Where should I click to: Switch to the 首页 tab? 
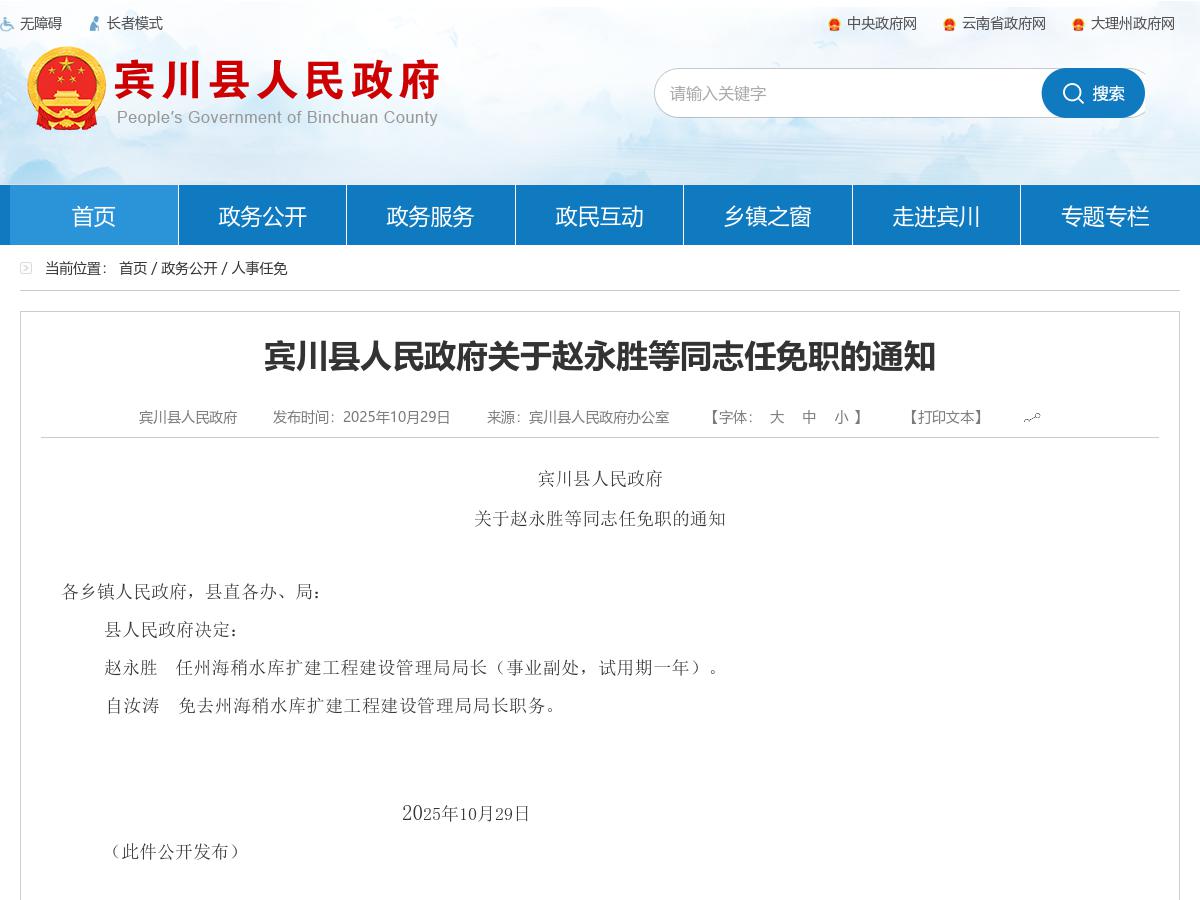pyautogui.click(x=93, y=216)
